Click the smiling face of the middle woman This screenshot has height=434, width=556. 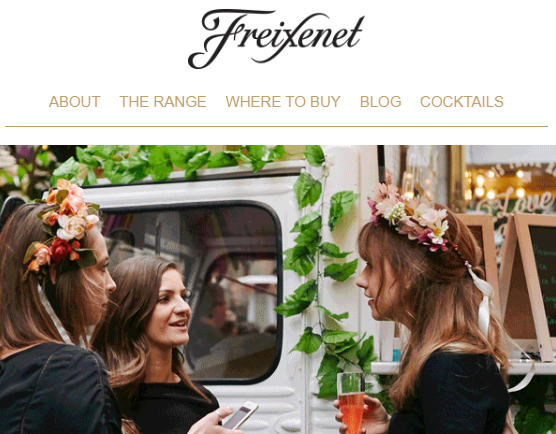tap(169, 308)
